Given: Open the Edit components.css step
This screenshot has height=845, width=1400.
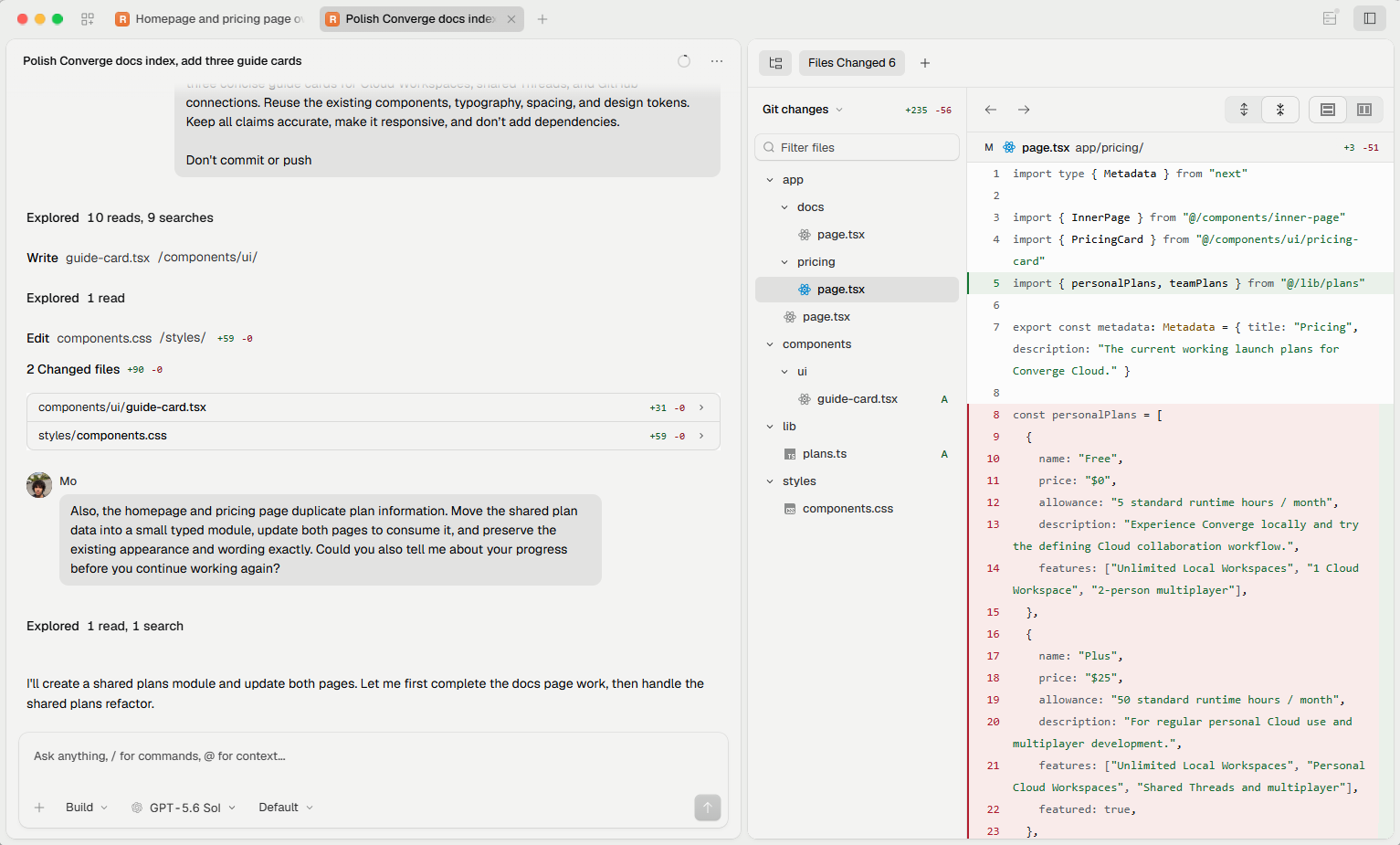Looking at the screenshot, I should 140,338.
